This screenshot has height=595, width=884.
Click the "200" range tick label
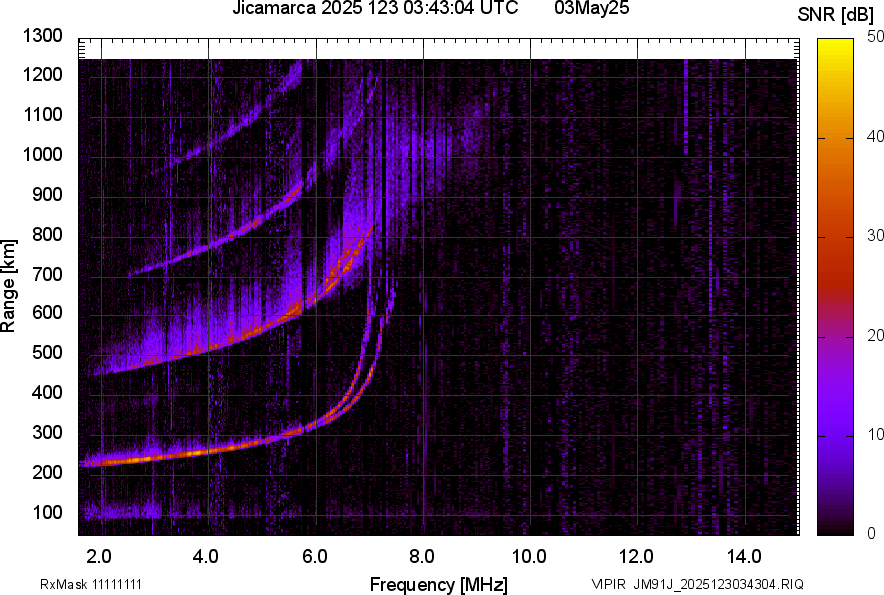47,472
